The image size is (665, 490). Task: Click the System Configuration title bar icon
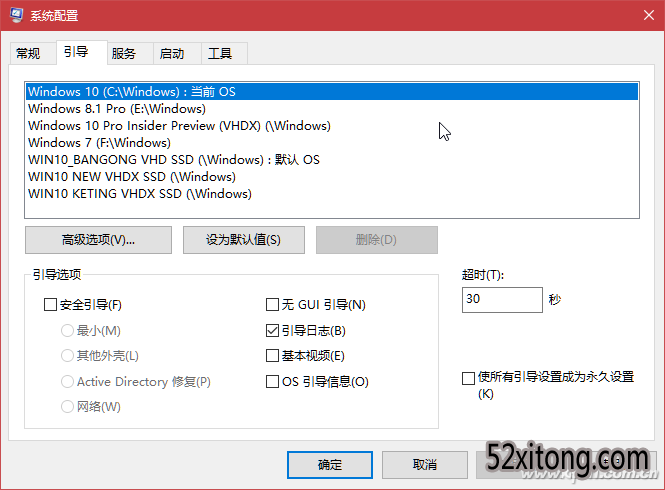[16, 15]
